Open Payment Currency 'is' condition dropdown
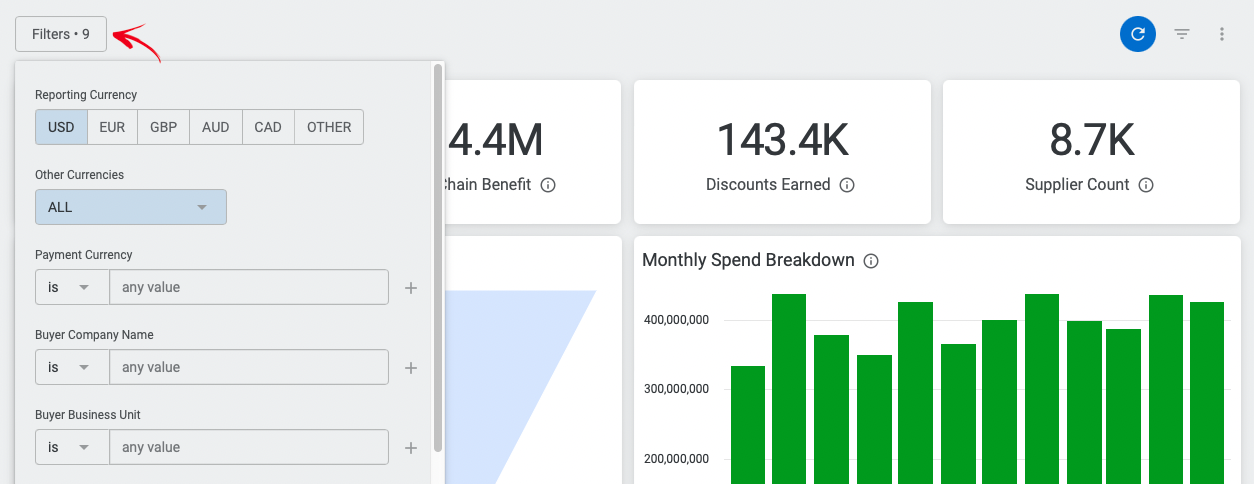This screenshot has width=1254, height=484. (71, 287)
